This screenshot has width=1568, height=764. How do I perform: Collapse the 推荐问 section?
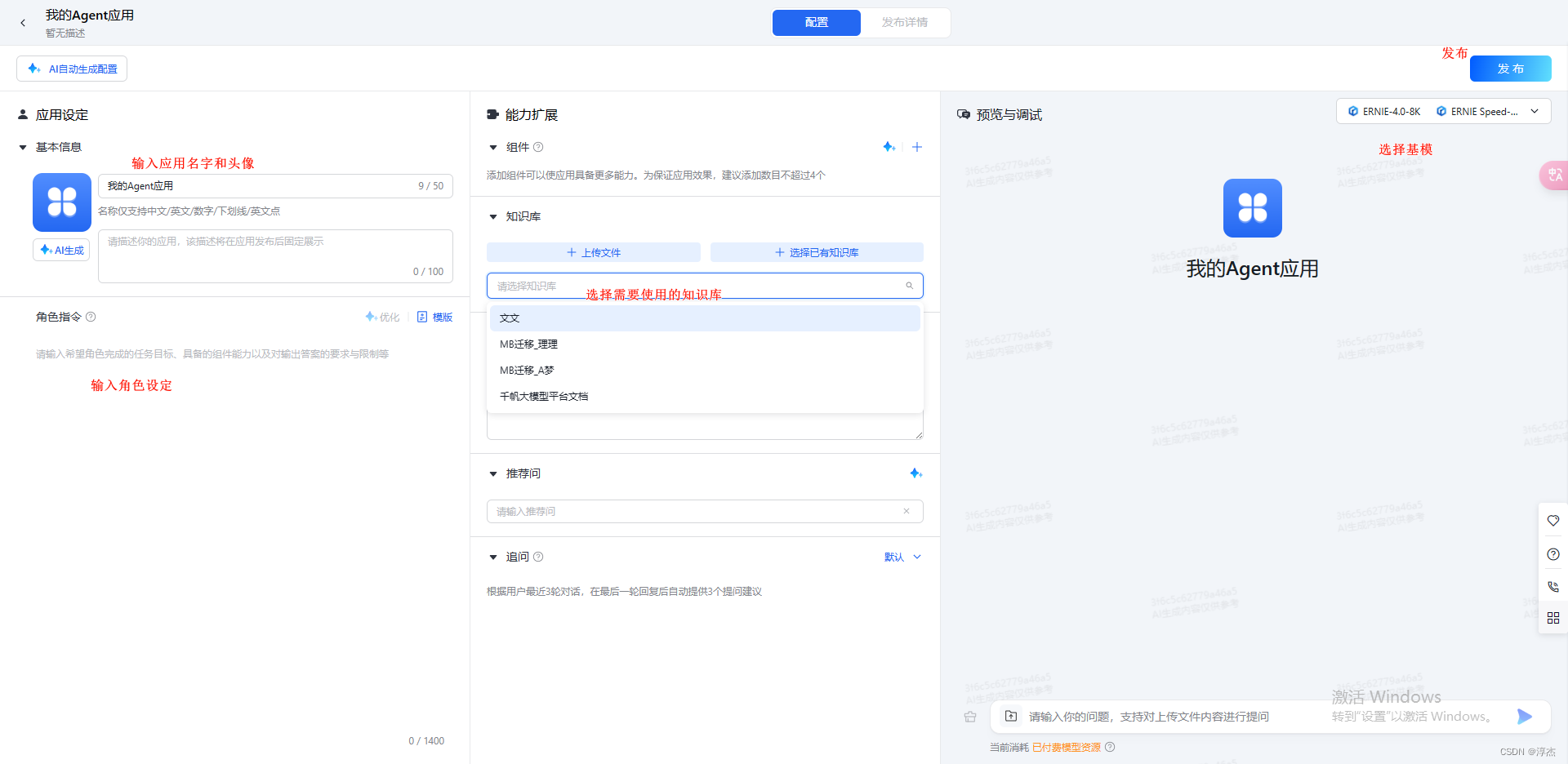[493, 474]
